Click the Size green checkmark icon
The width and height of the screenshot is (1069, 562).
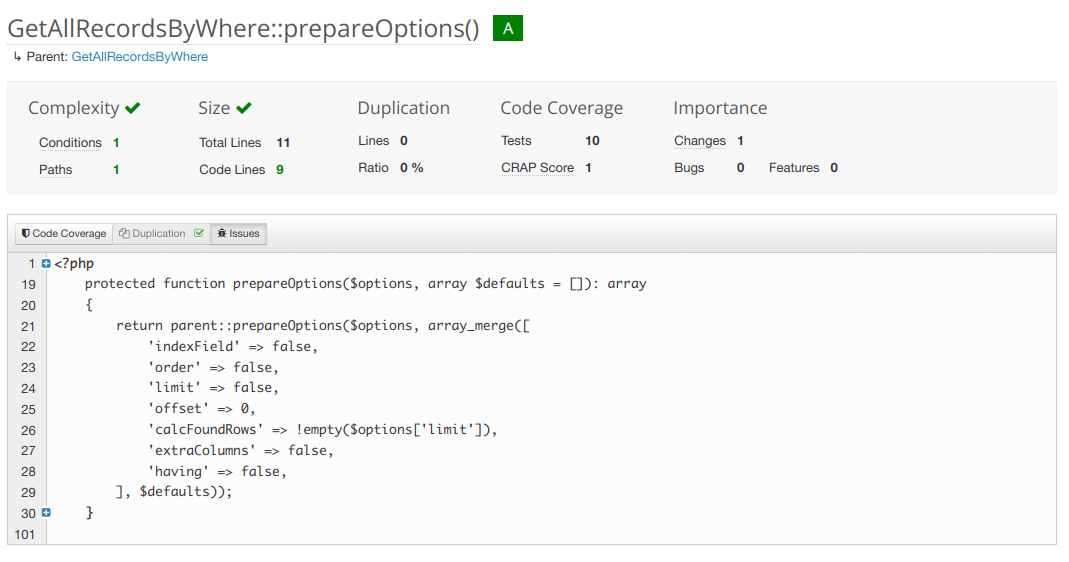coord(244,108)
